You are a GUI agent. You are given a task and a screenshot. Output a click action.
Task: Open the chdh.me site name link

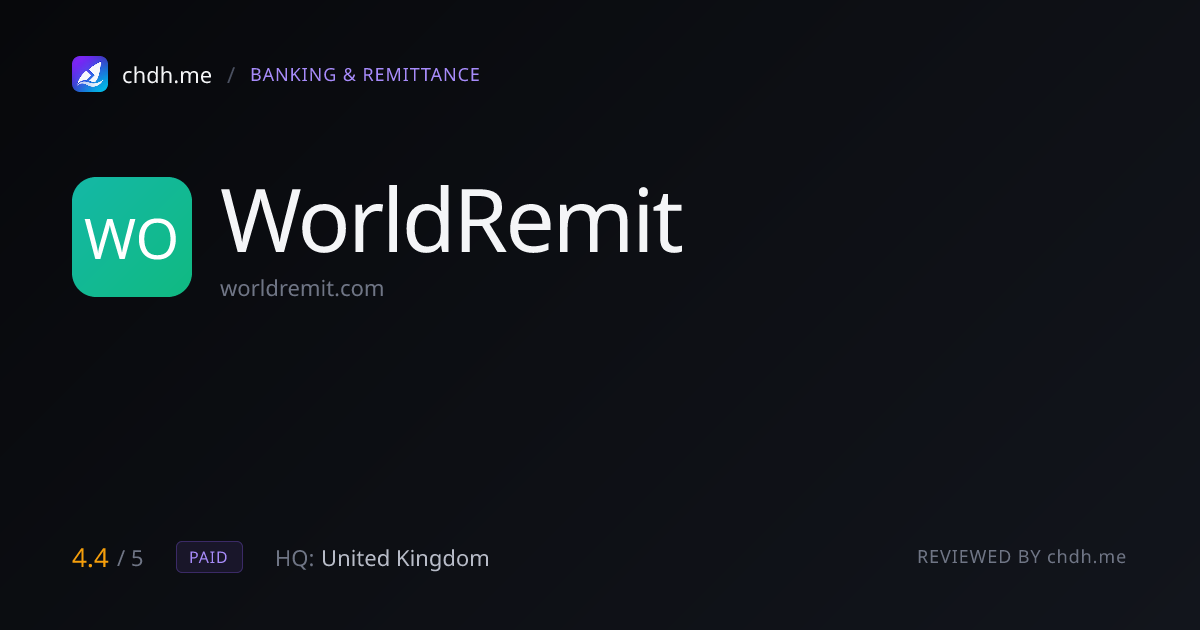(x=167, y=75)
